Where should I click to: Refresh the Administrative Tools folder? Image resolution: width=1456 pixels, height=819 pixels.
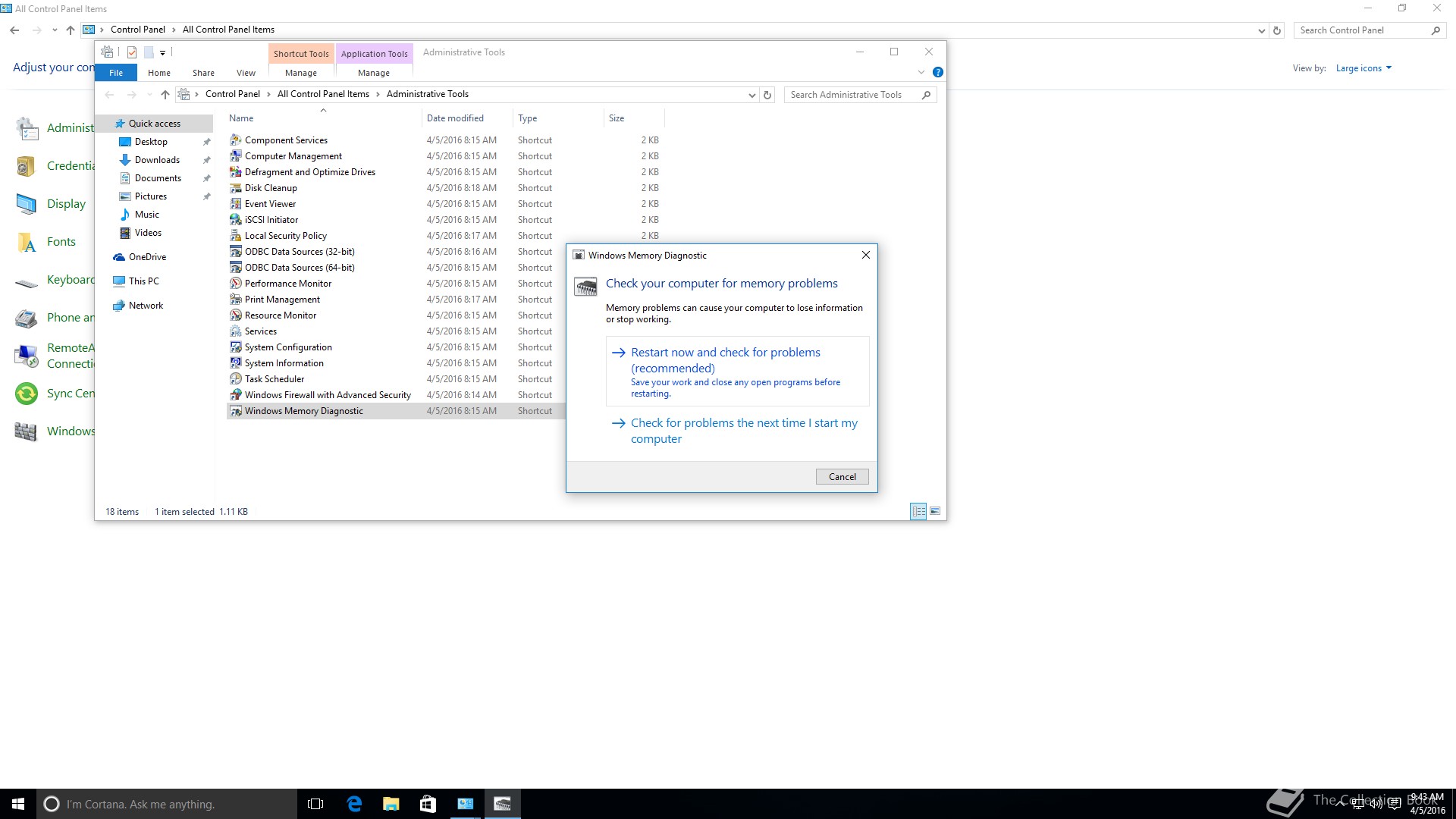(x=767, y=95)
